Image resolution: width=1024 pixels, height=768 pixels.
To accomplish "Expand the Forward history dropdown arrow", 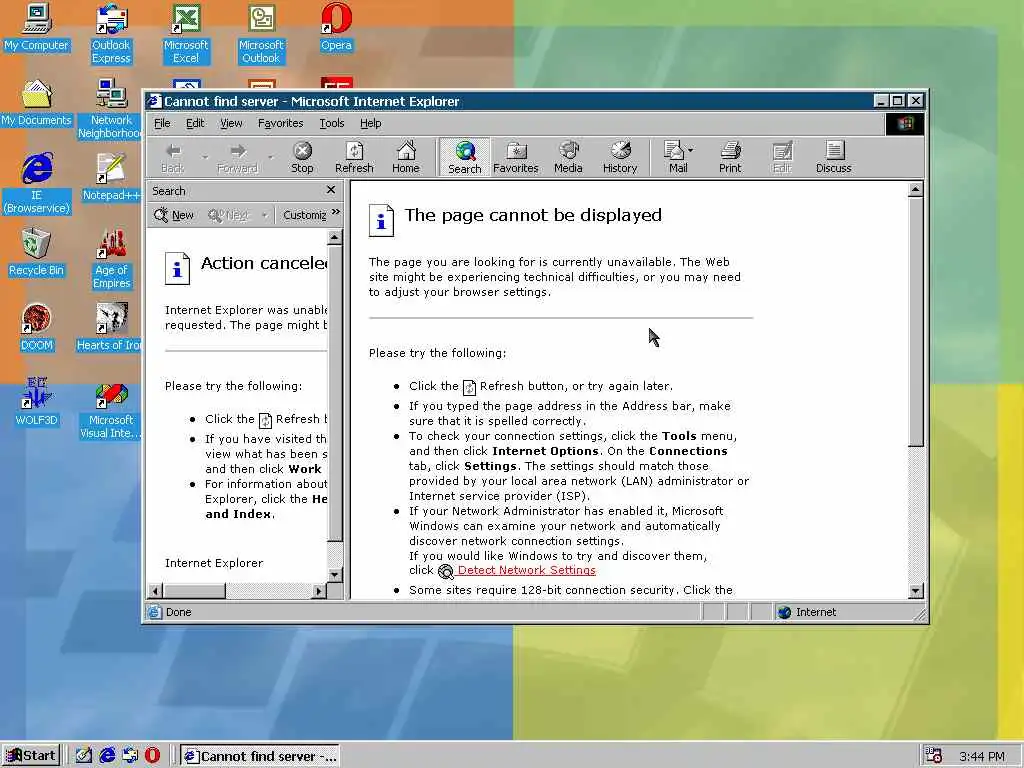I will [270, 157].
